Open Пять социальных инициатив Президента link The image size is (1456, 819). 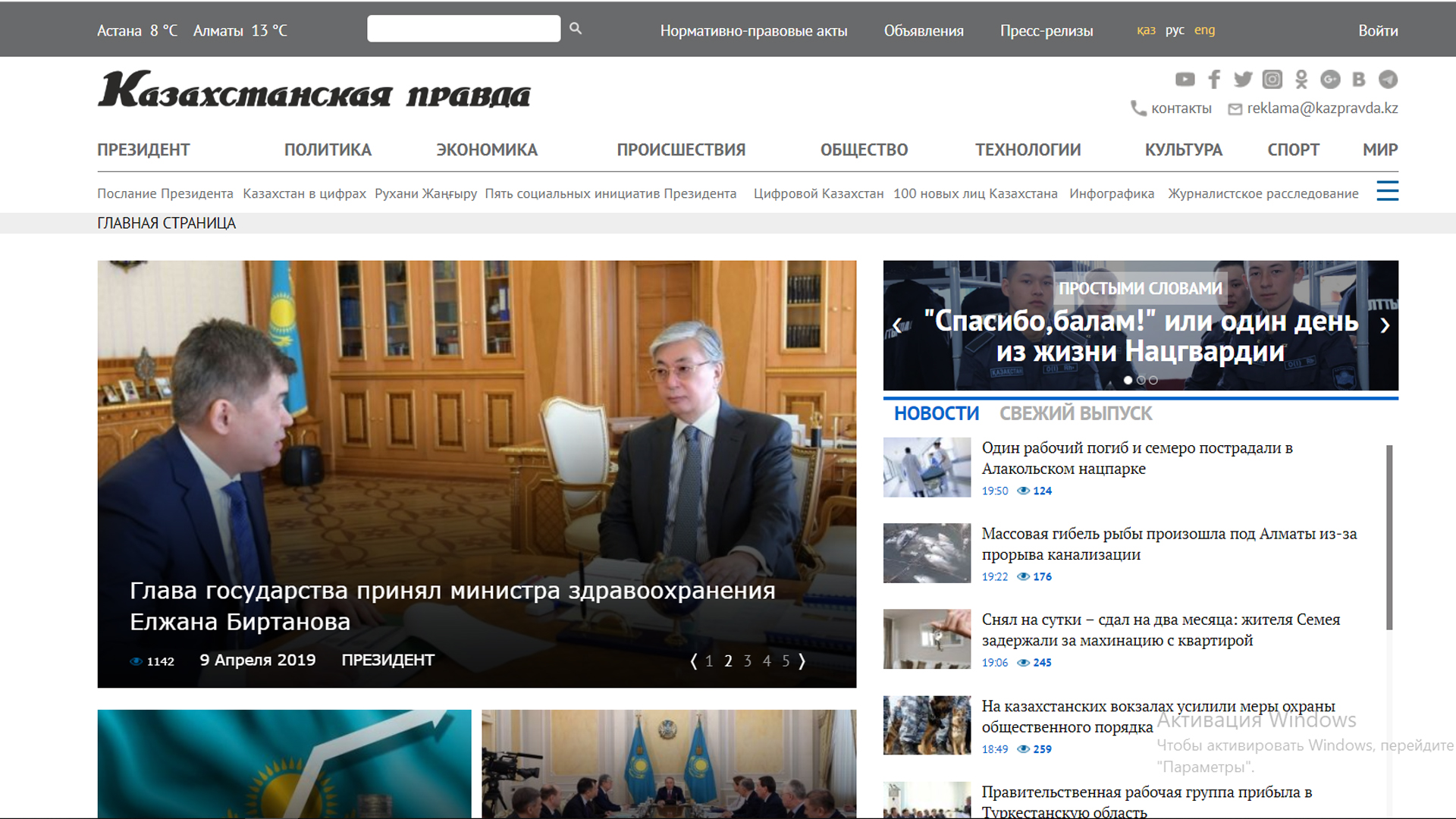[x=610, y=194]
